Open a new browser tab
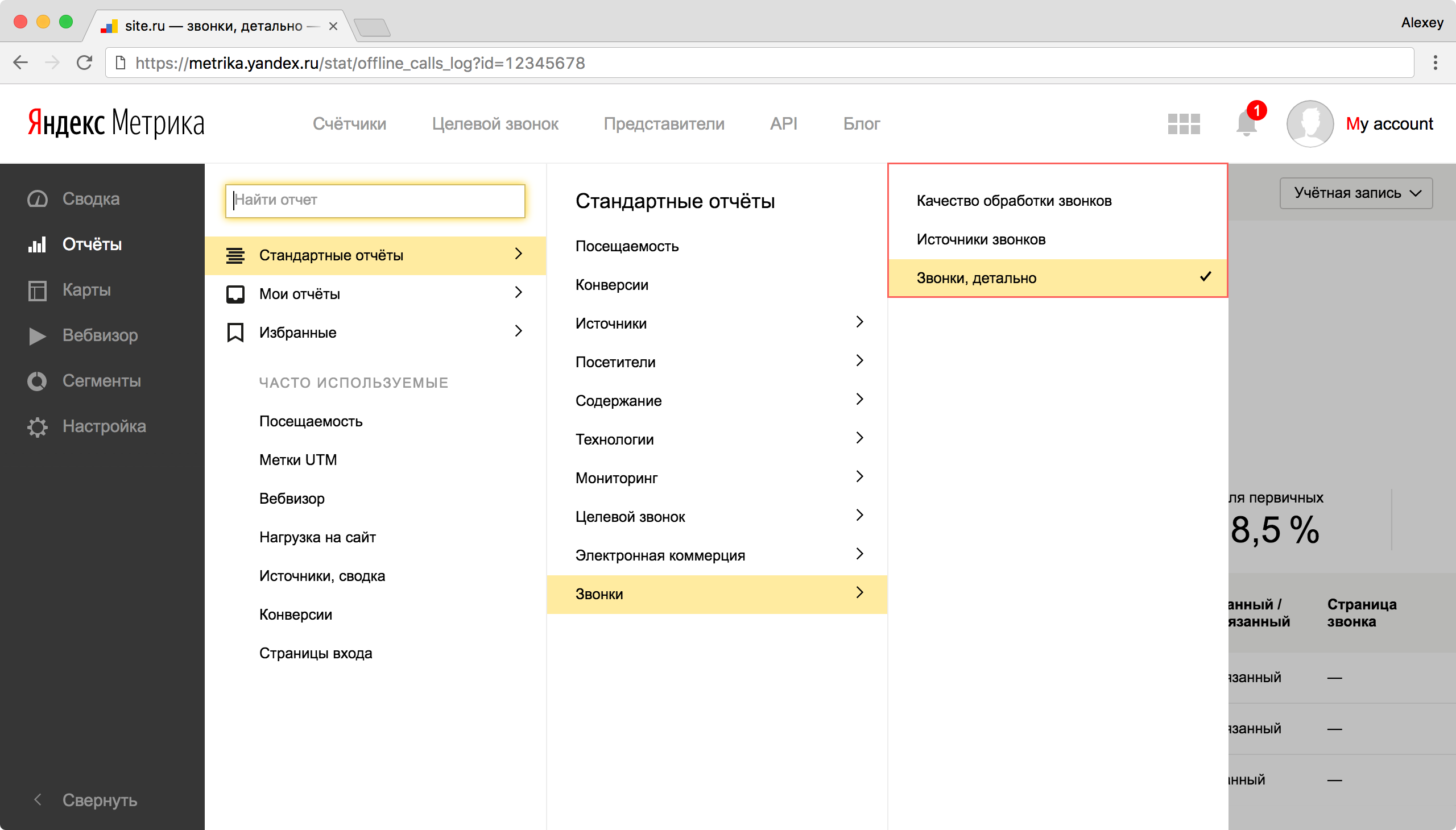 (372, 27)
